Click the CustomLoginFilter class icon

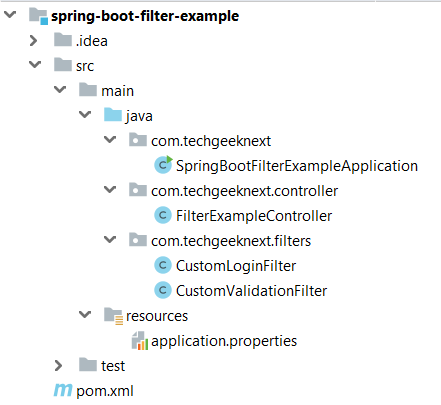pyautogui.click(x=163, y=265)
